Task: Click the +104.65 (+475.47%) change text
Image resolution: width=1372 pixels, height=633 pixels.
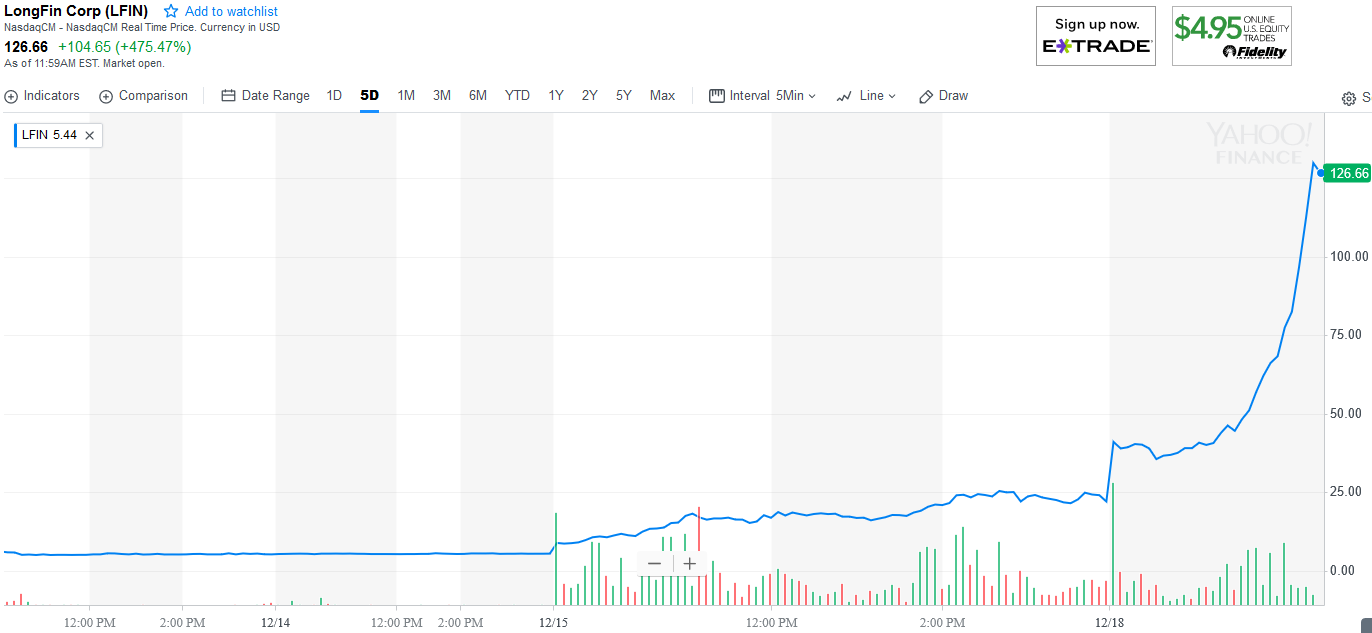Action: pyautogui.click(x=124, y=47)
